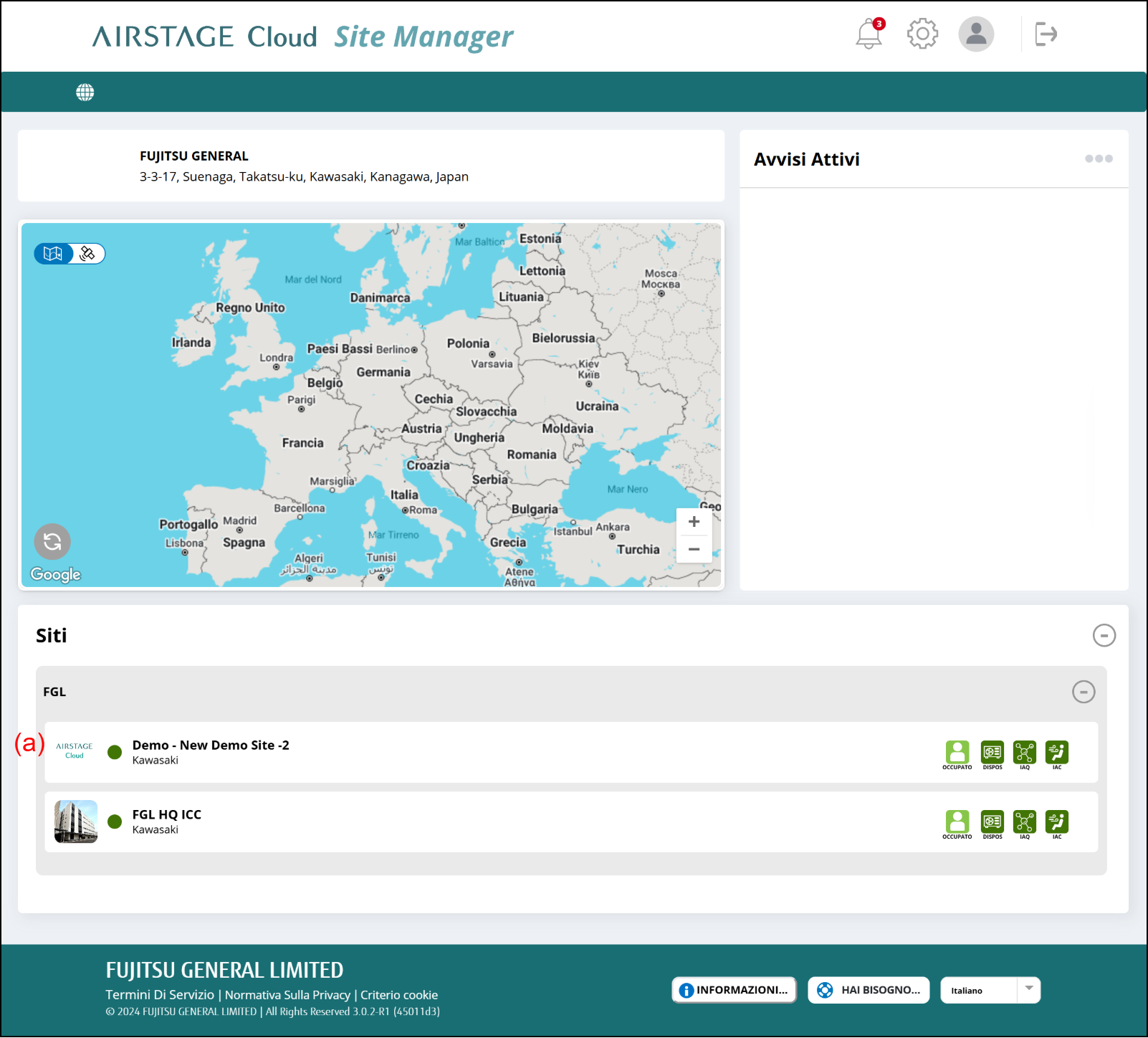This screenshot has height=1038, width=1148.
Task: Open the Italiano language dropdown
Action: point(990,990)
